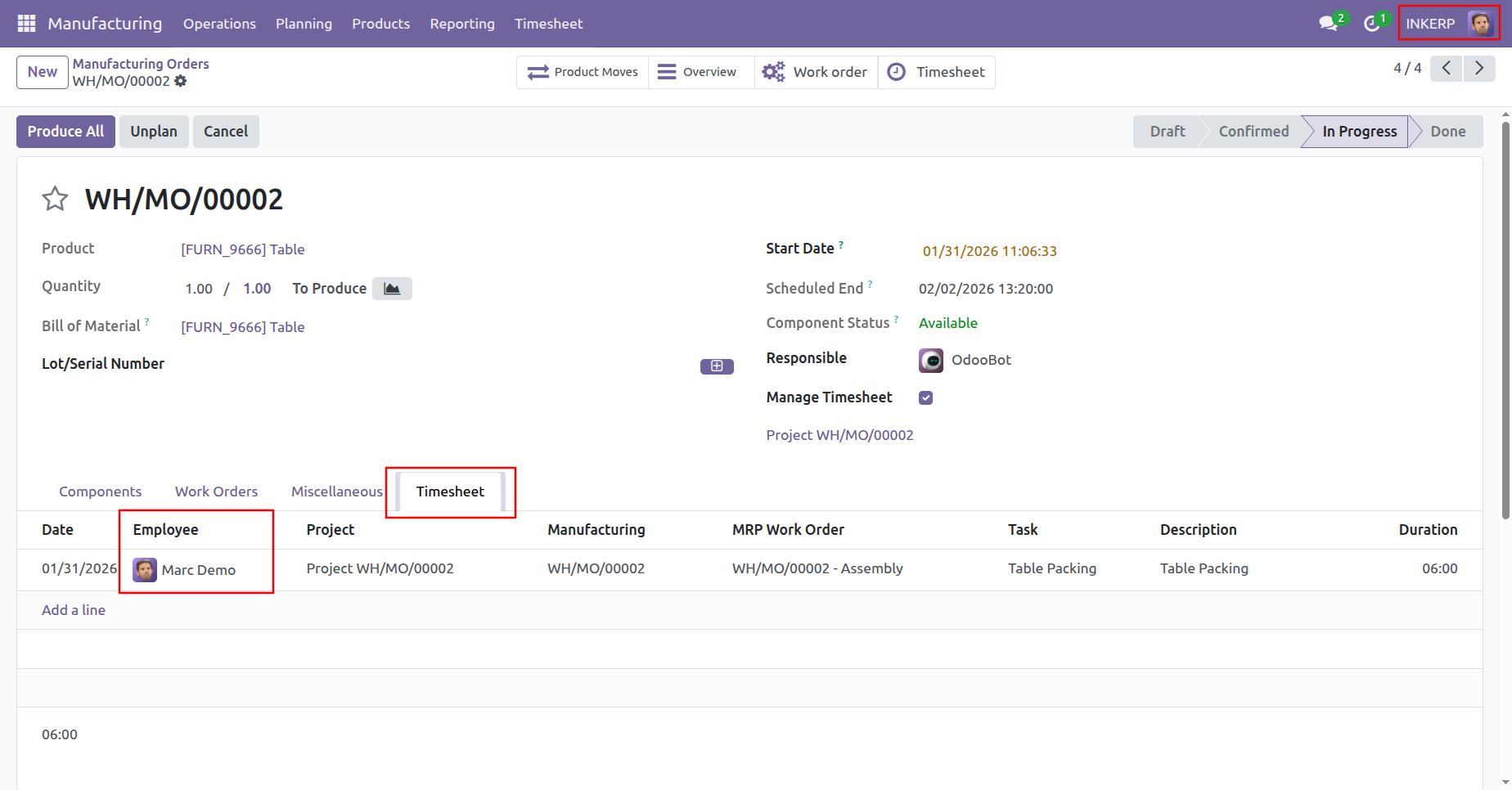
Task: Go to next record arrow
Action: pyautogui.click(x=1479, y=69)
